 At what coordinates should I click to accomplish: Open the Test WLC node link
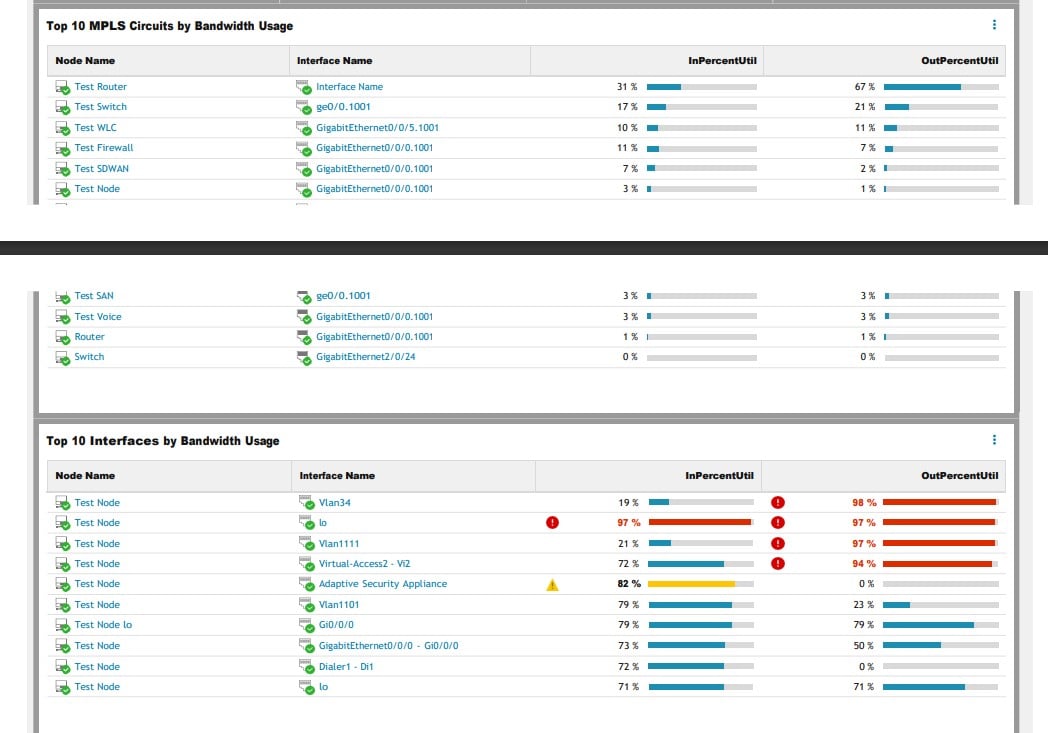click(96, 127)
